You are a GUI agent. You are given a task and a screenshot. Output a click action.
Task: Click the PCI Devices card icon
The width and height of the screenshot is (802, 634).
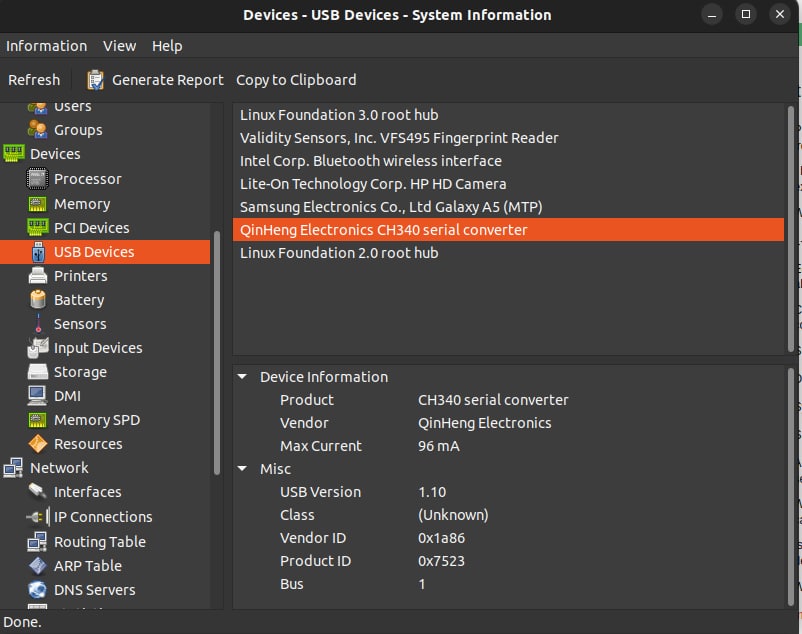(x=37, y=227)
